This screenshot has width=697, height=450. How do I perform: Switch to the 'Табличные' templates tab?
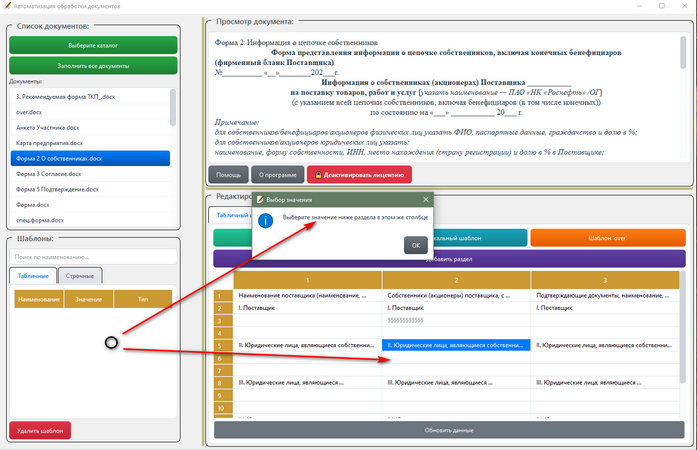[x=33, y=276]
